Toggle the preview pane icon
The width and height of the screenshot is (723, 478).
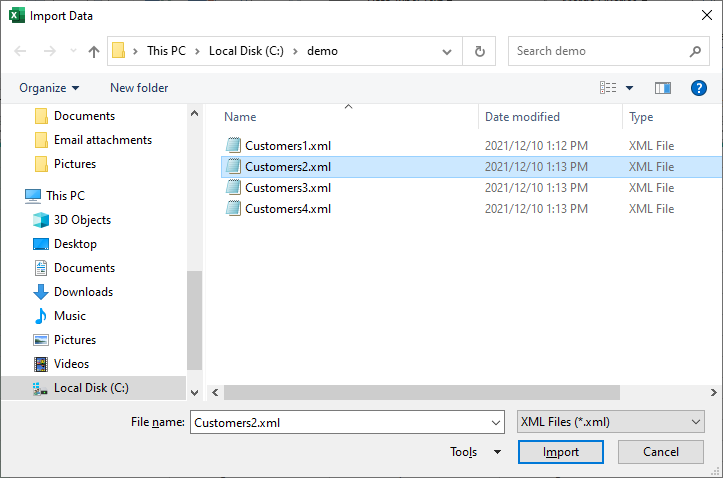[x=662, y=88]
